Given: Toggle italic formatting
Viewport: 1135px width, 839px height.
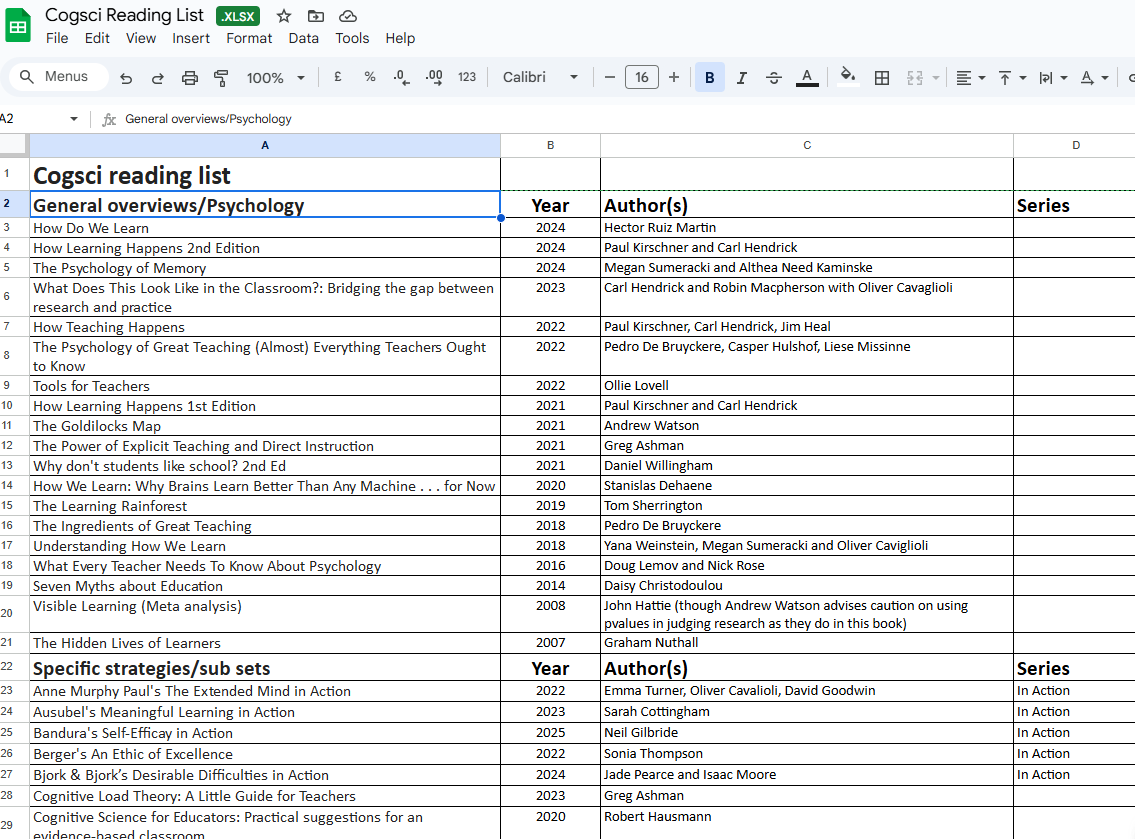Looking at the screenshot, I should pos(741,77).
